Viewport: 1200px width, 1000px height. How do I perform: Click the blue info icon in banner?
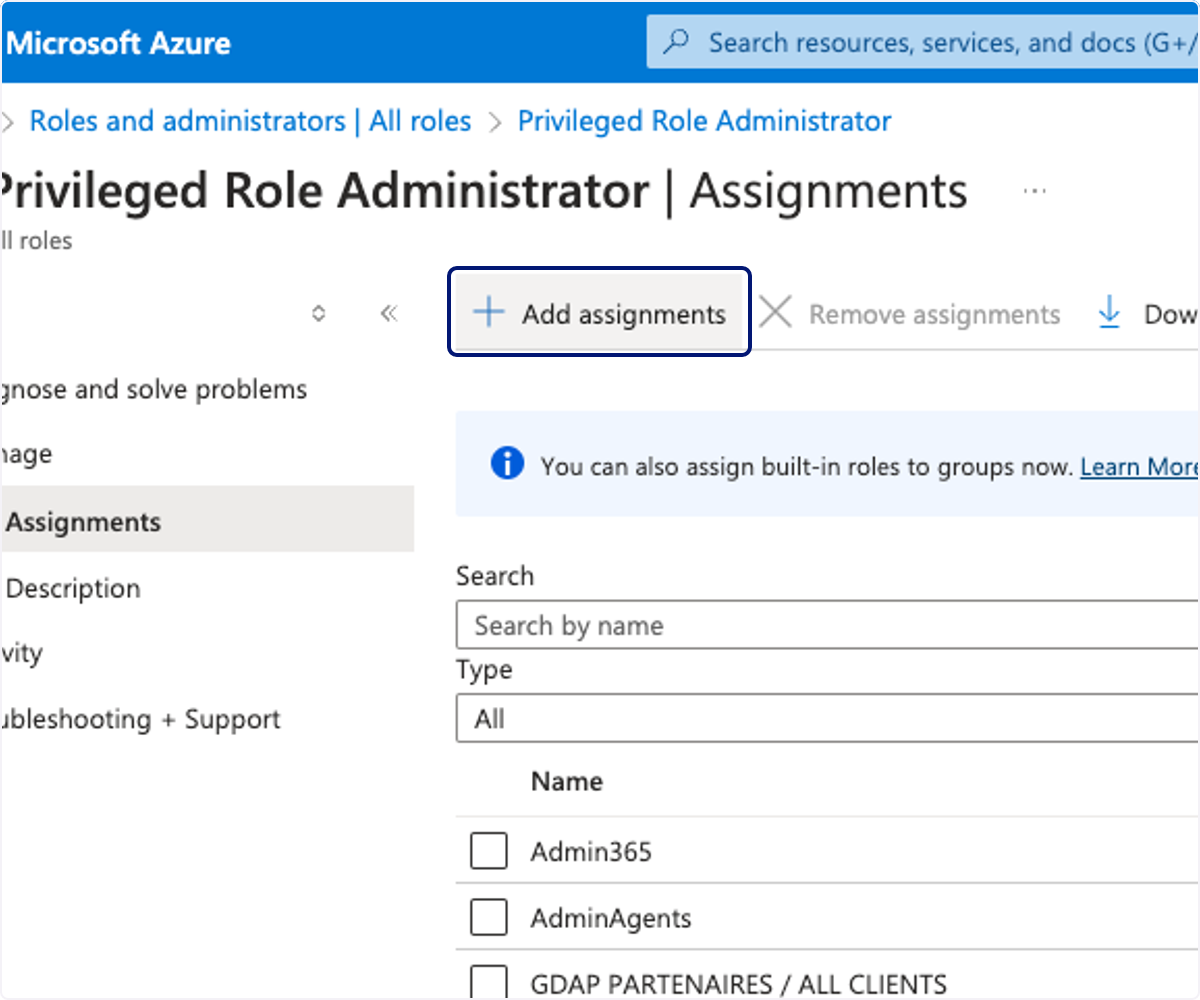(507, 464)
